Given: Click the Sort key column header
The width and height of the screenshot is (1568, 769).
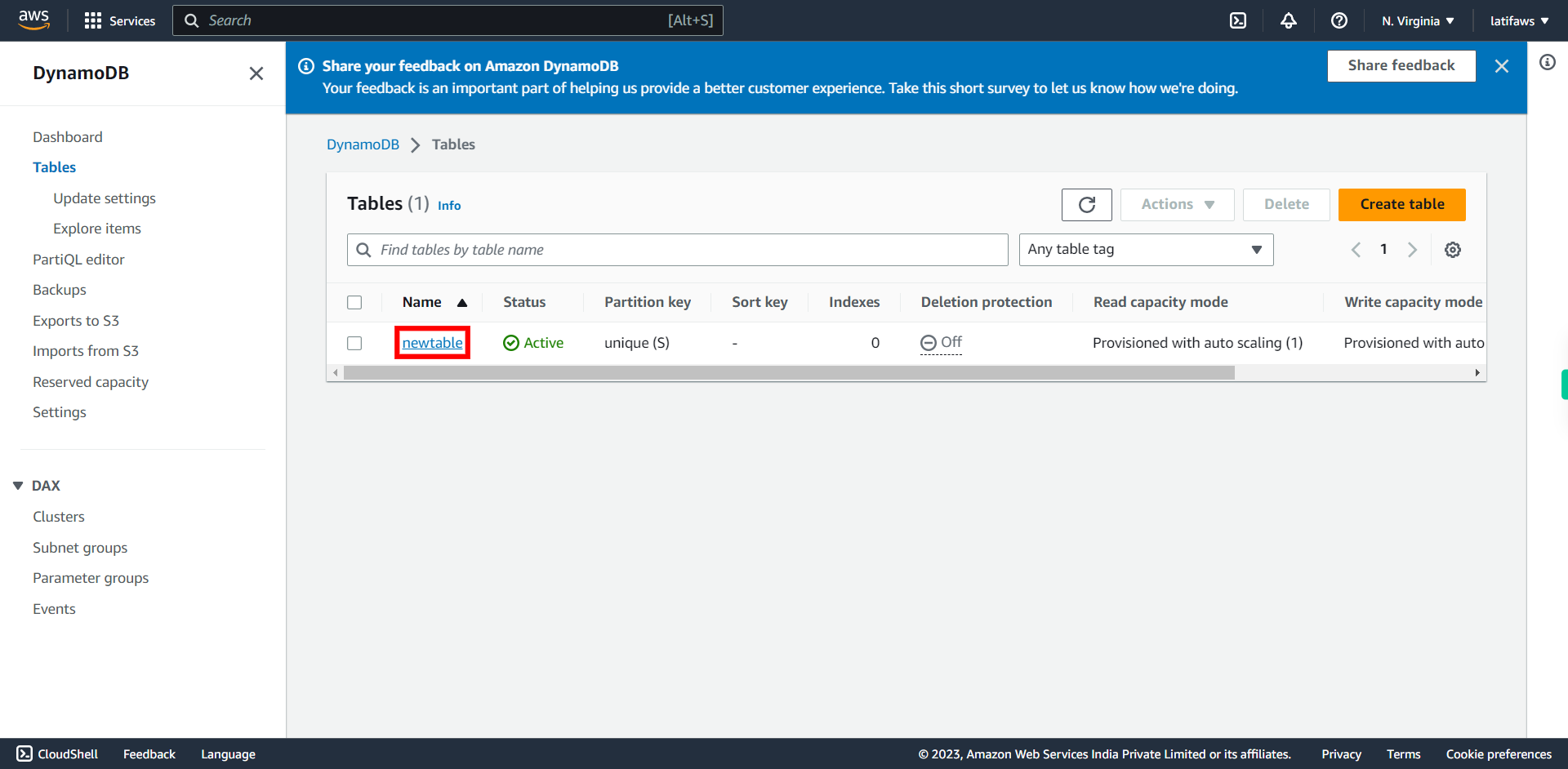Looking at the screenshot, I should (x=759, y=302).
